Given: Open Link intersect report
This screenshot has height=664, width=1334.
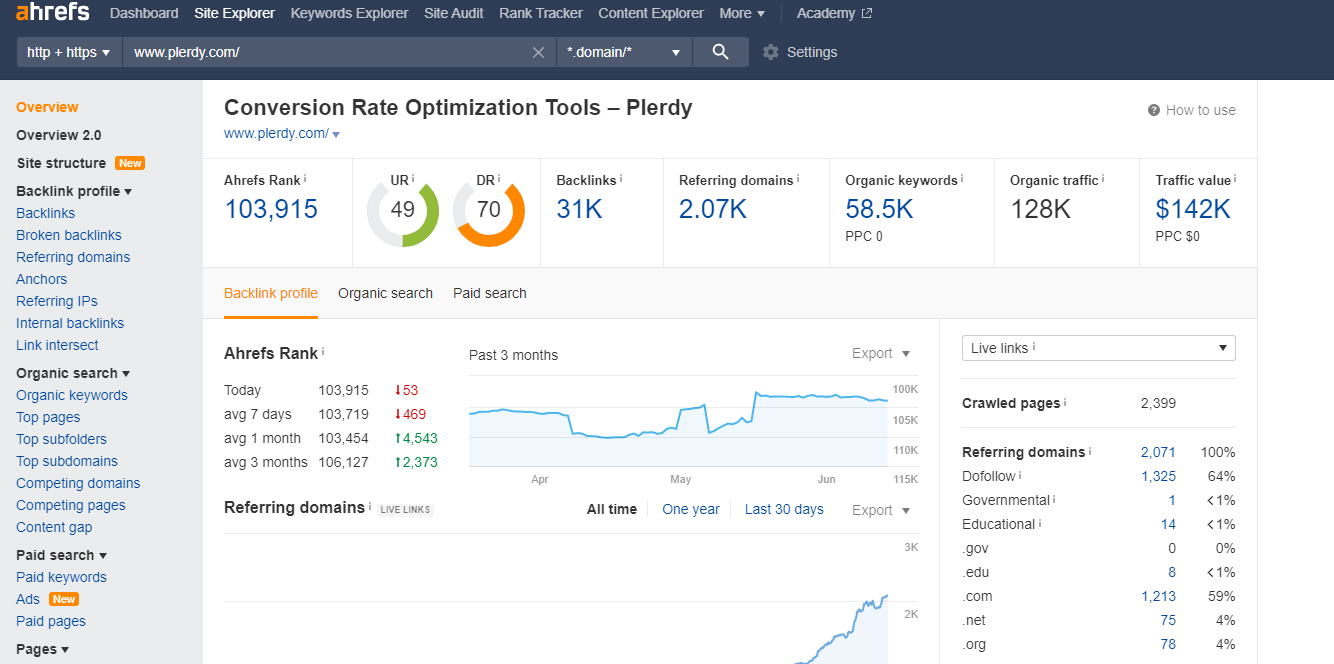Looking at the screenshot, I should [57, 345].
